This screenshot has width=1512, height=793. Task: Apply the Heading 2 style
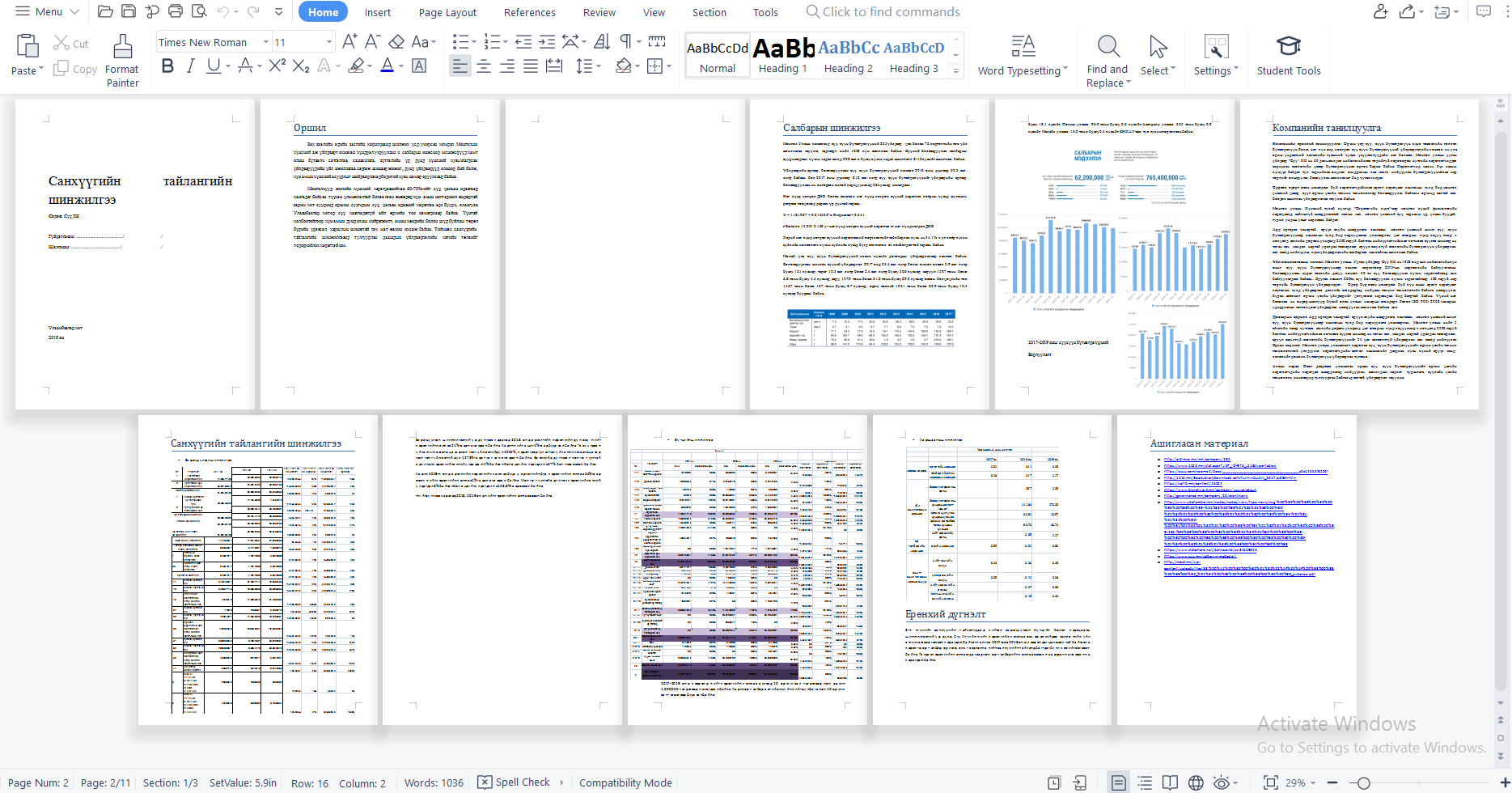click(x=848, y=55)
